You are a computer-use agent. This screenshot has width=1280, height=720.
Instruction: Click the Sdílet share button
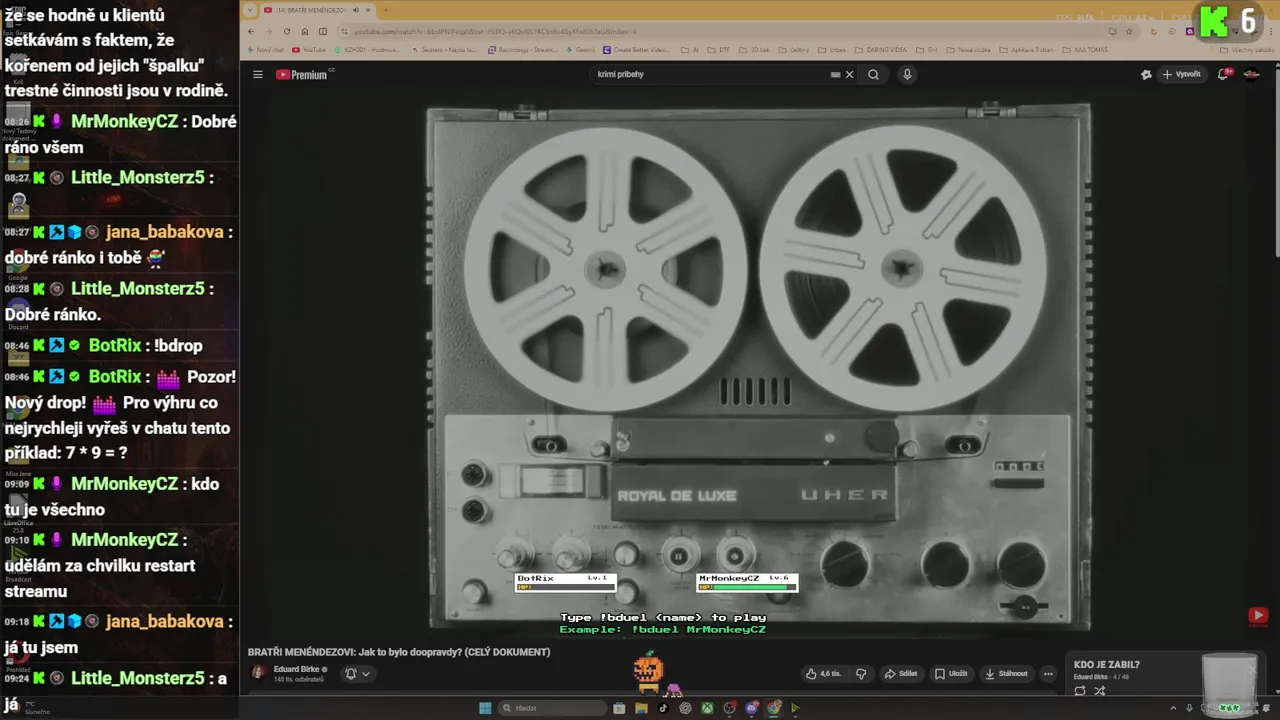pyautogui.click(x=901, y=674)
